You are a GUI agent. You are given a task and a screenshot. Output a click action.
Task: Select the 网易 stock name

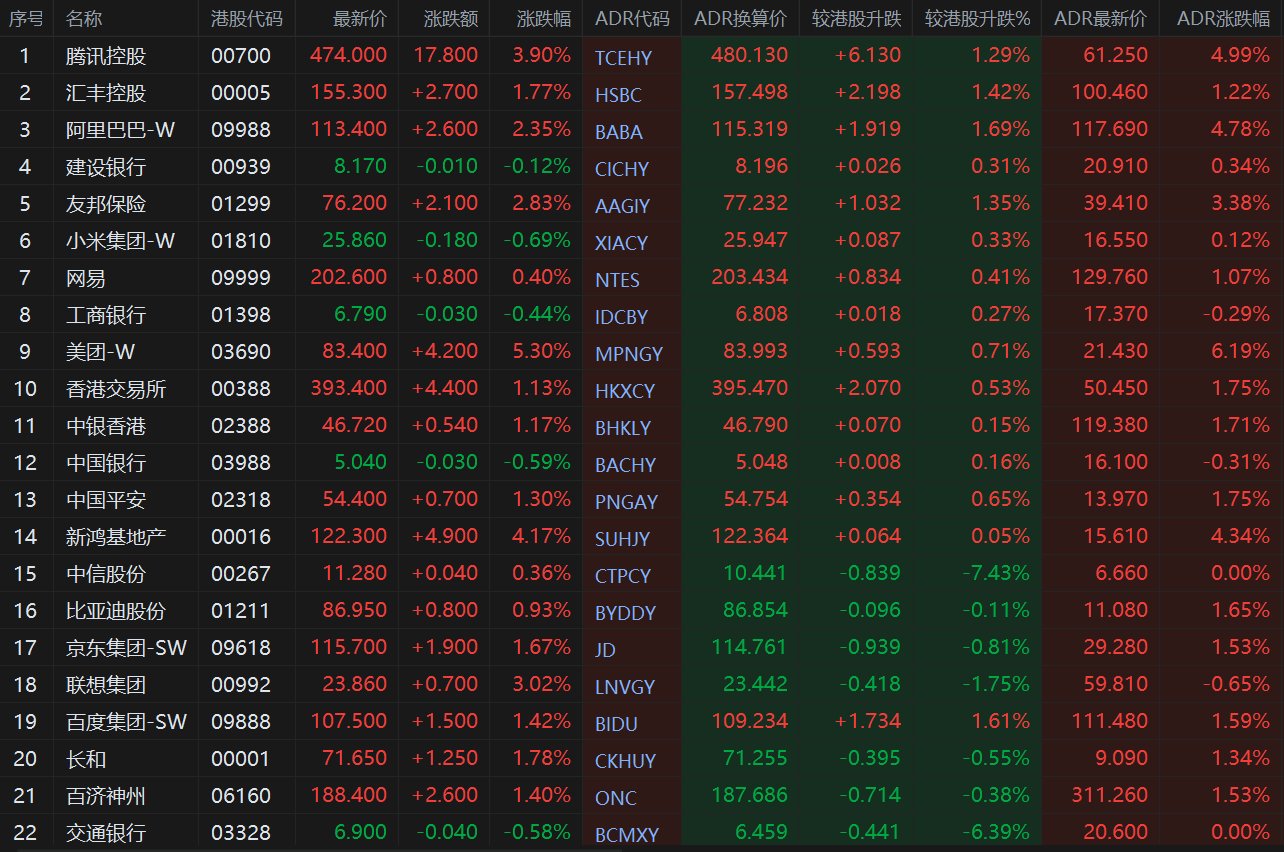(x=86, y=278)
